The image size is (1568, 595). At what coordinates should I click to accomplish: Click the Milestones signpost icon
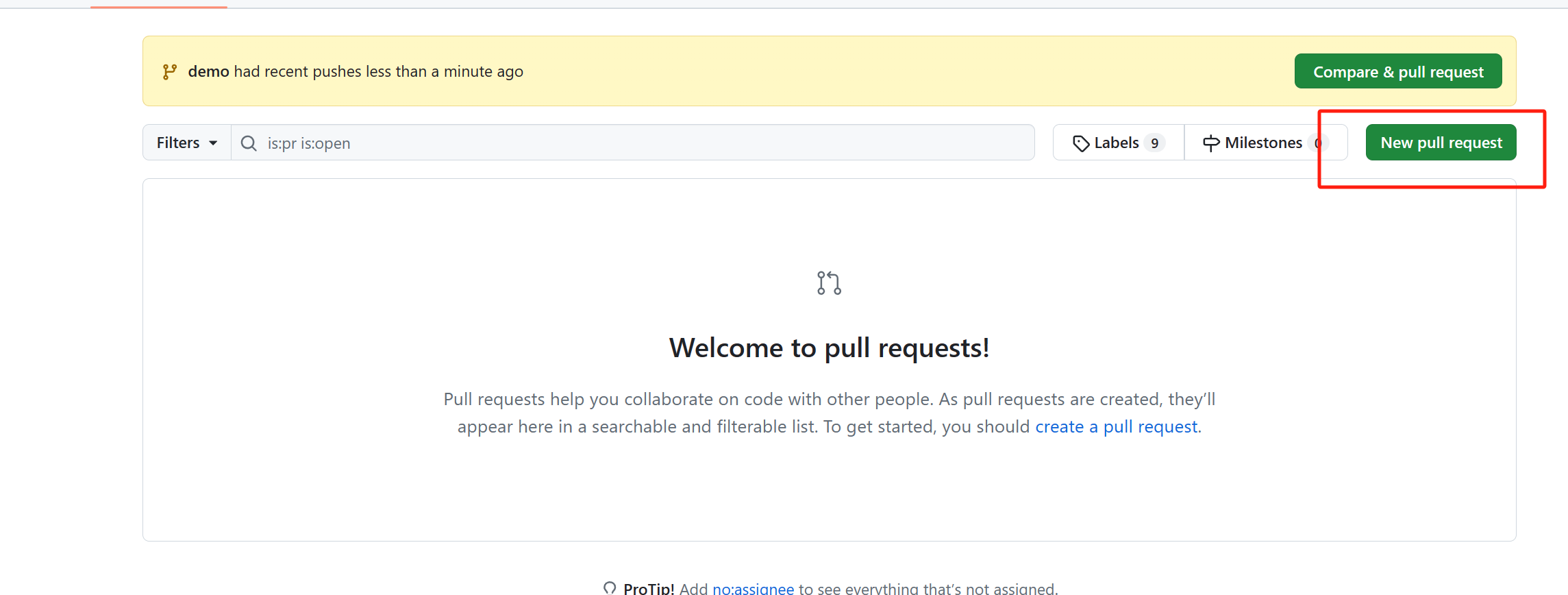click(x=1210, y=143)
